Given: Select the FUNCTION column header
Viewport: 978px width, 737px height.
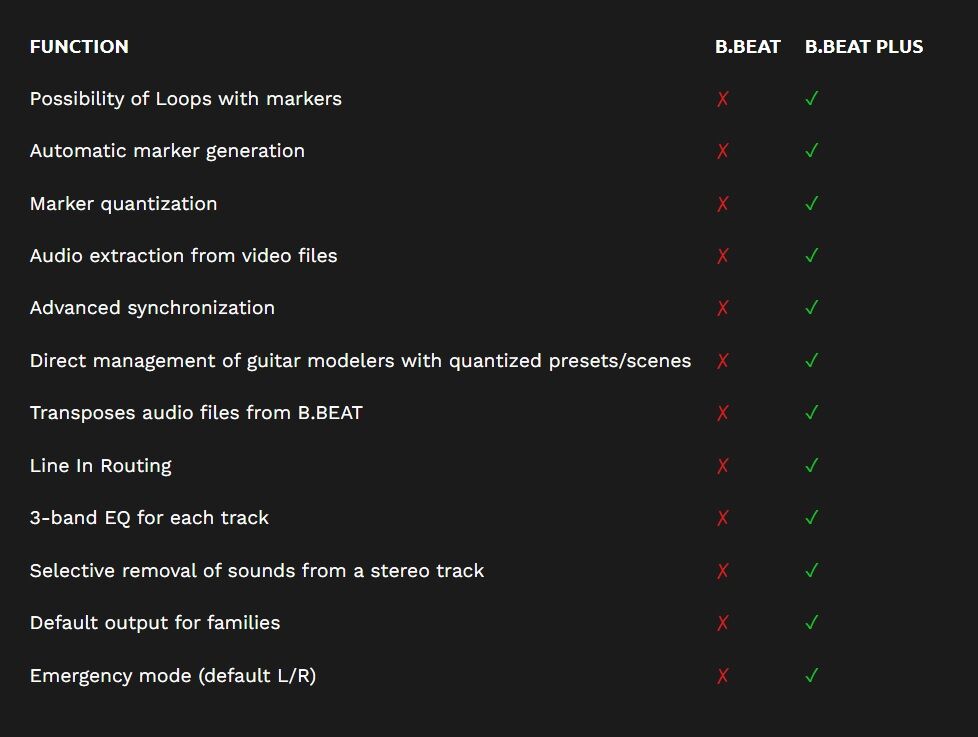Looking at the screenshot, I should 79,47.
